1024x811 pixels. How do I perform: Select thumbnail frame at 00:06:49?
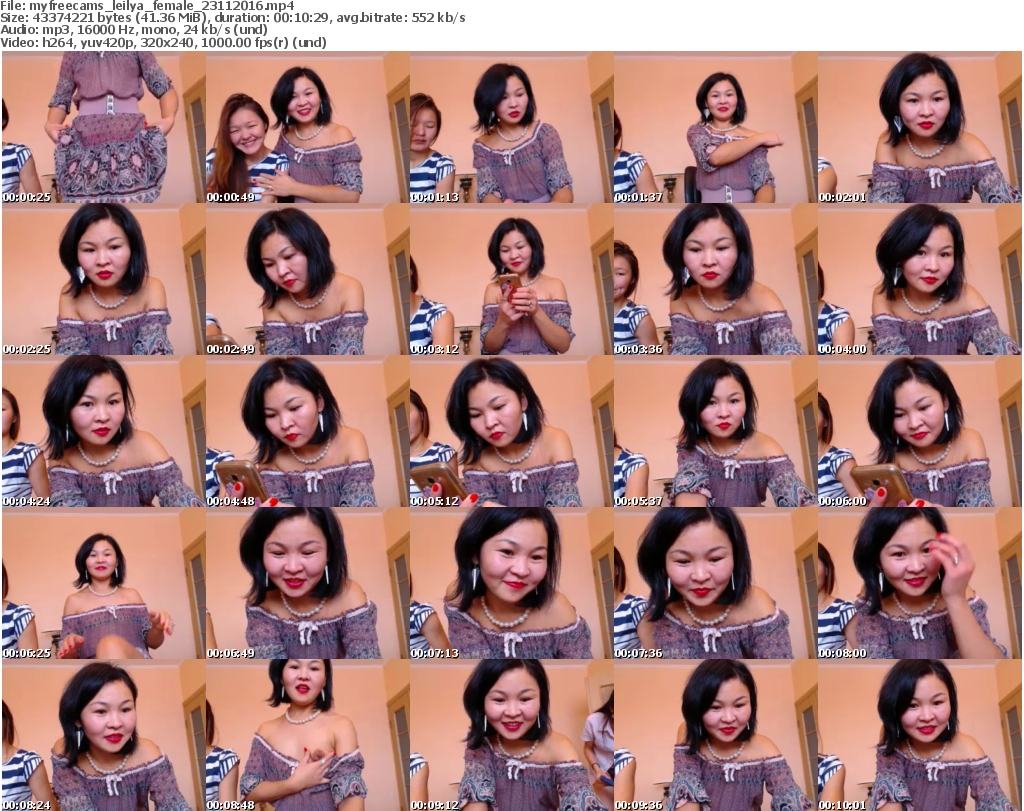point(308,584)
